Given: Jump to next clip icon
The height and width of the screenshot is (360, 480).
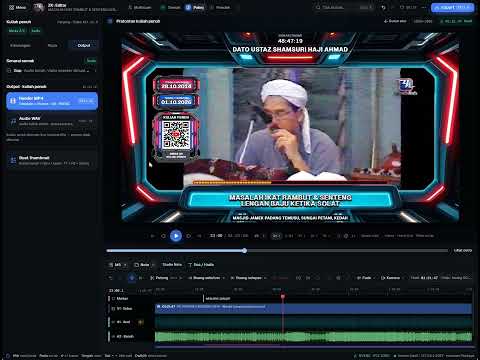Looking at the screenshot, I should pos(199,236).
